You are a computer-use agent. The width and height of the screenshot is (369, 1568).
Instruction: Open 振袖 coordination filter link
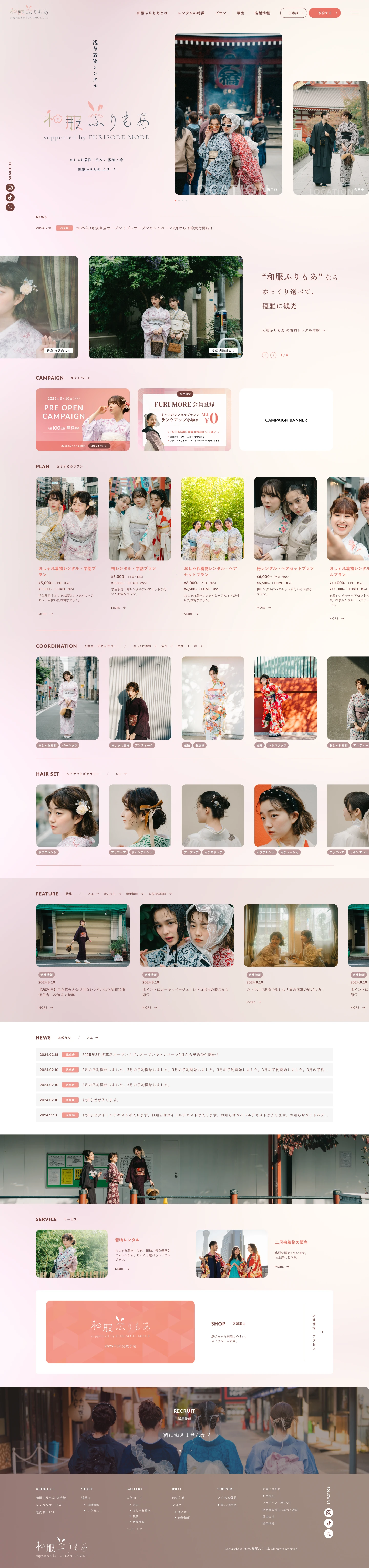[x=183, y=646]
